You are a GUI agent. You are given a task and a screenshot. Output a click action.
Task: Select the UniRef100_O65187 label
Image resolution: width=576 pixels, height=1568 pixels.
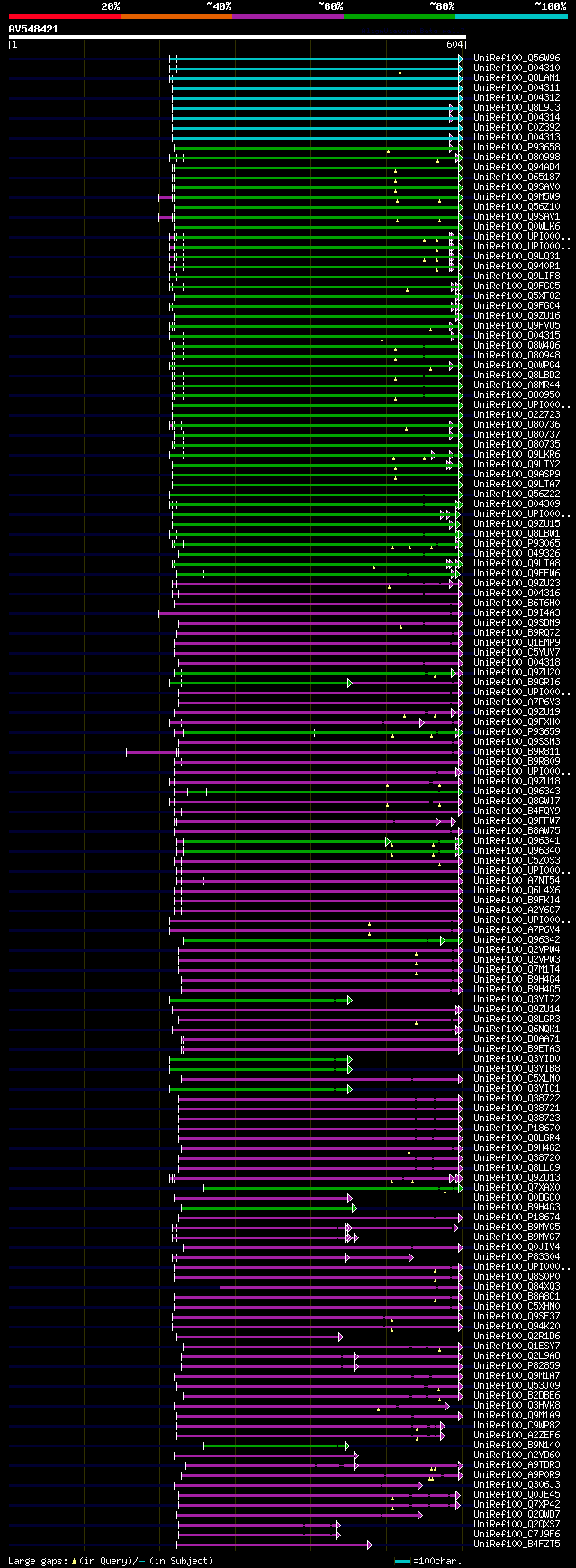click(x=517, y=177)
